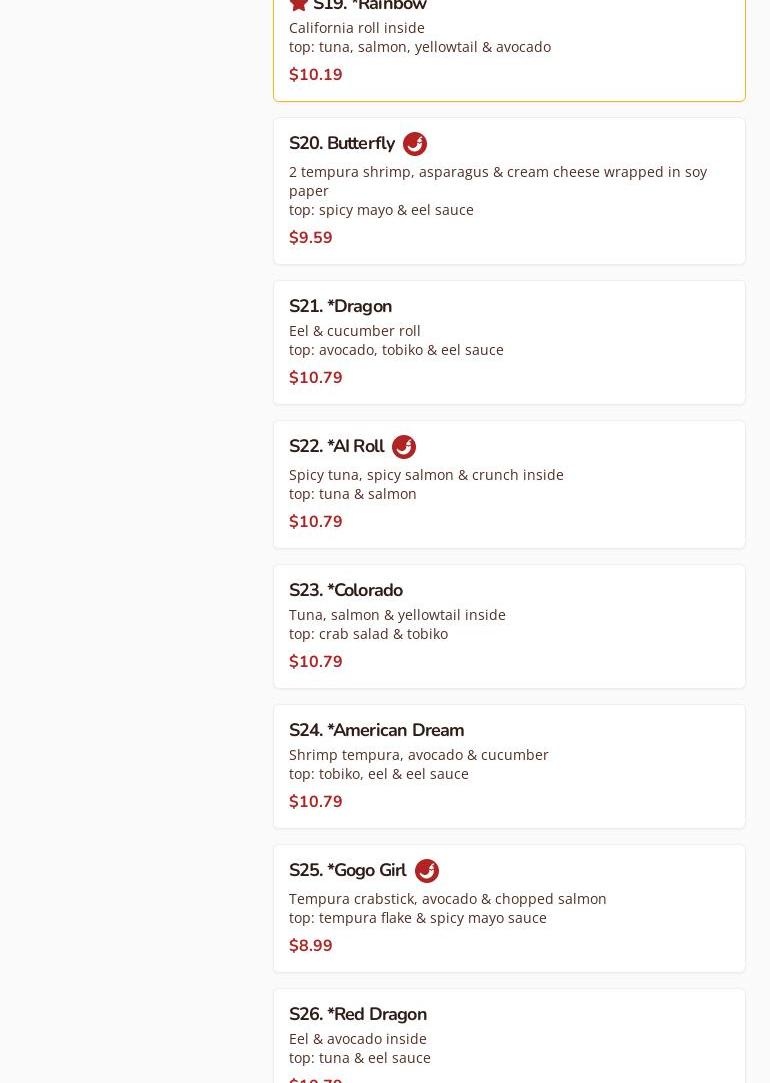Click the spicy icon next to S25. Gogo Girl
770x1083 pixels.
[427, 871]
